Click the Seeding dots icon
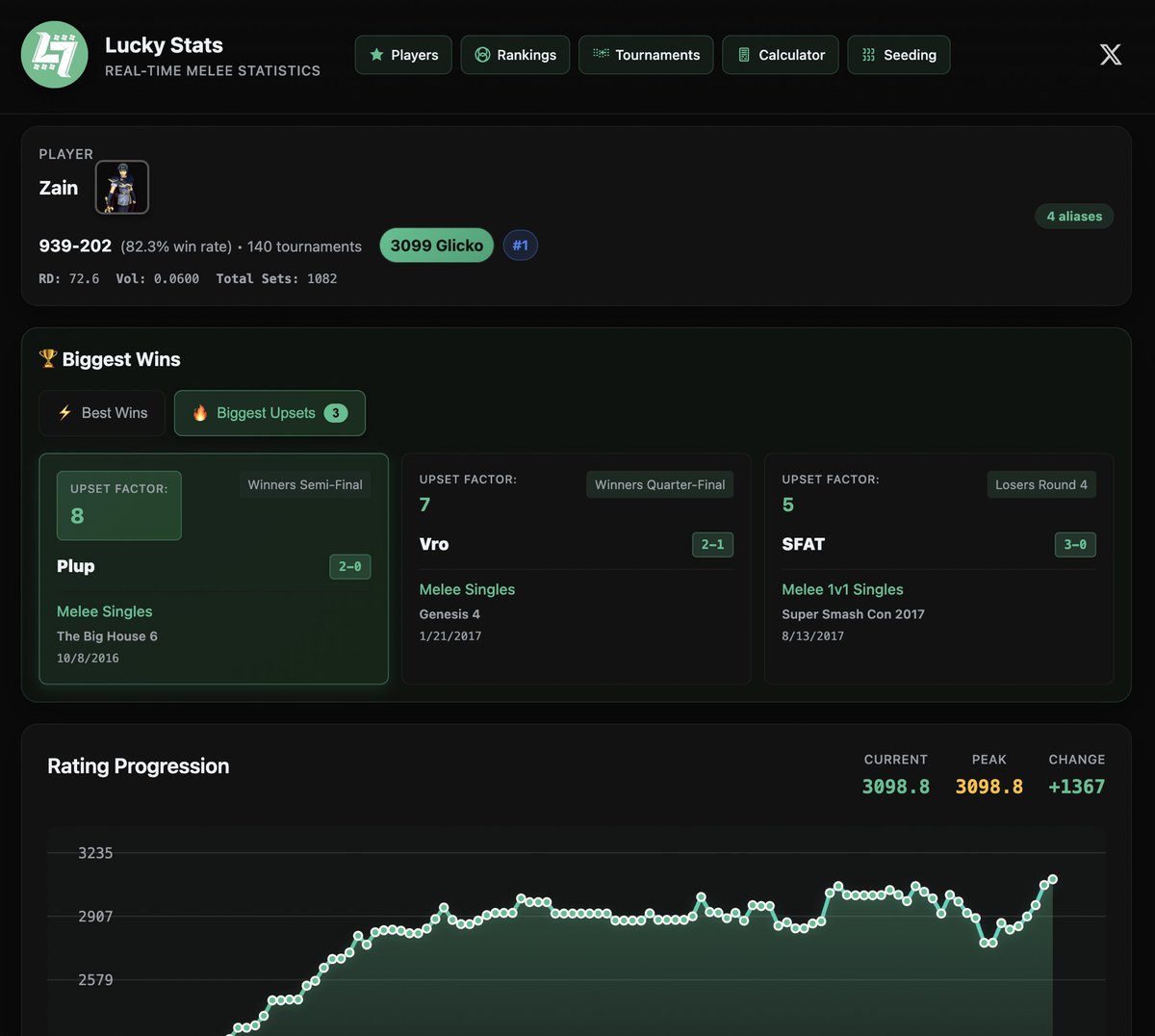The width and height of the screenshot is (1155, 1036). (869, 55)
